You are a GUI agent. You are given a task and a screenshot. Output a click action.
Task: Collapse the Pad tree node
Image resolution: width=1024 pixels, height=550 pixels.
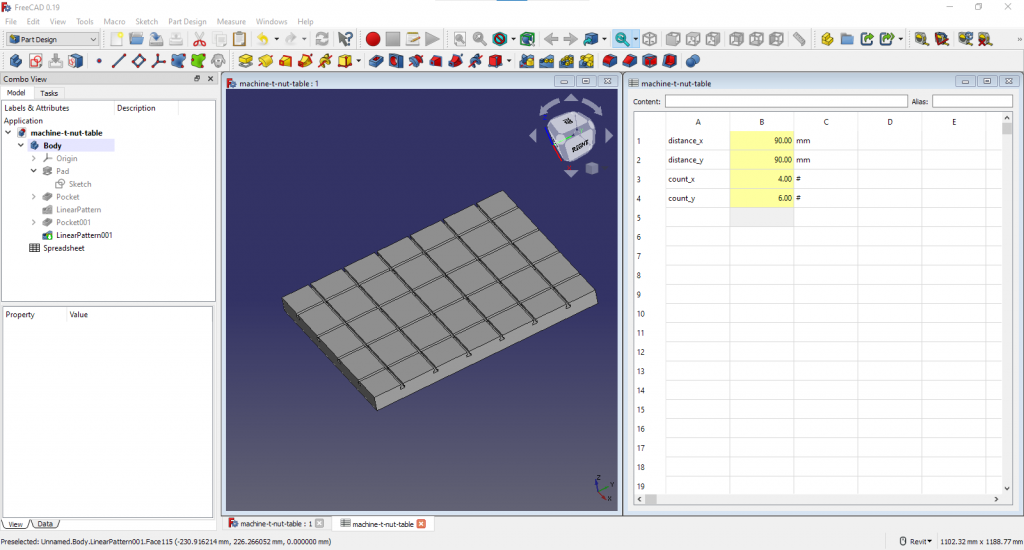[34, 171]
